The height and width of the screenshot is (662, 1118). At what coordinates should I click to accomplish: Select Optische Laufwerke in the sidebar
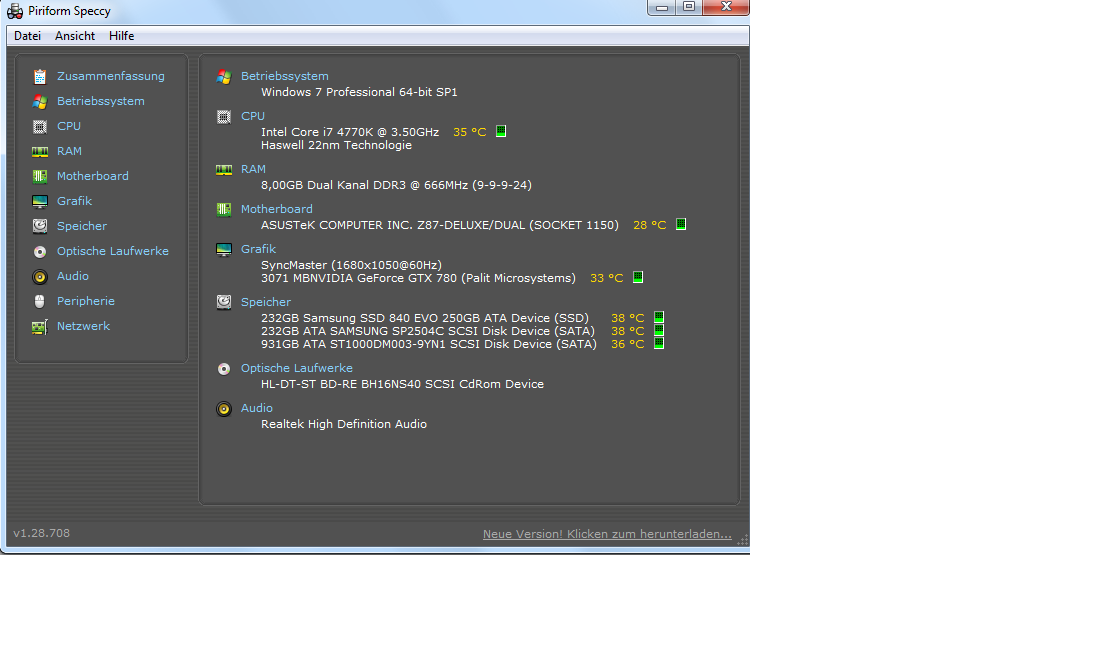point(113,250)
